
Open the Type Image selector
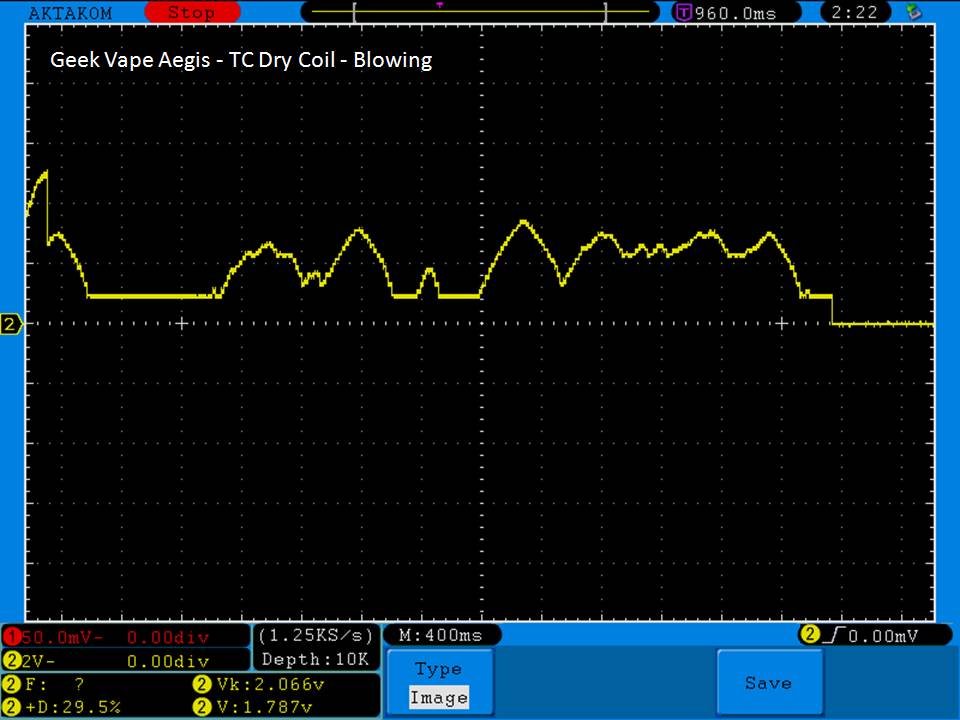[x=439, y=683]
